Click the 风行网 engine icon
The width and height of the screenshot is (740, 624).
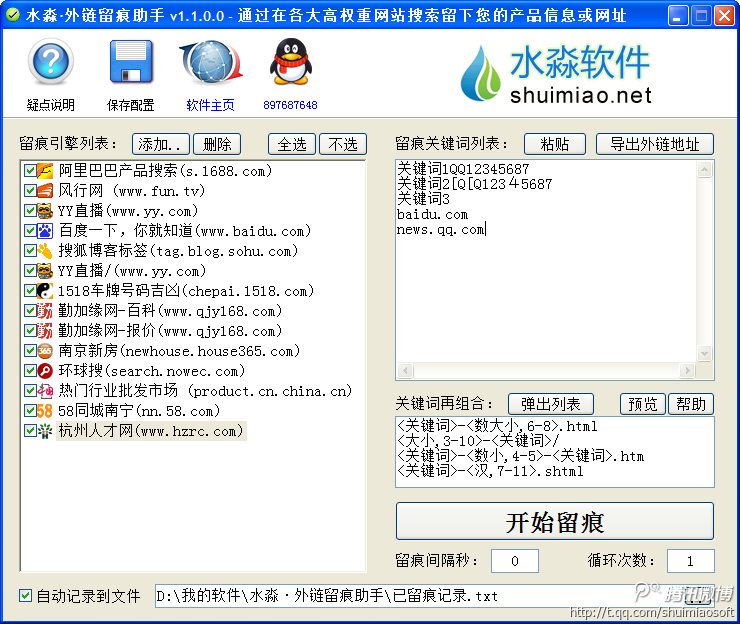point(45,191)
